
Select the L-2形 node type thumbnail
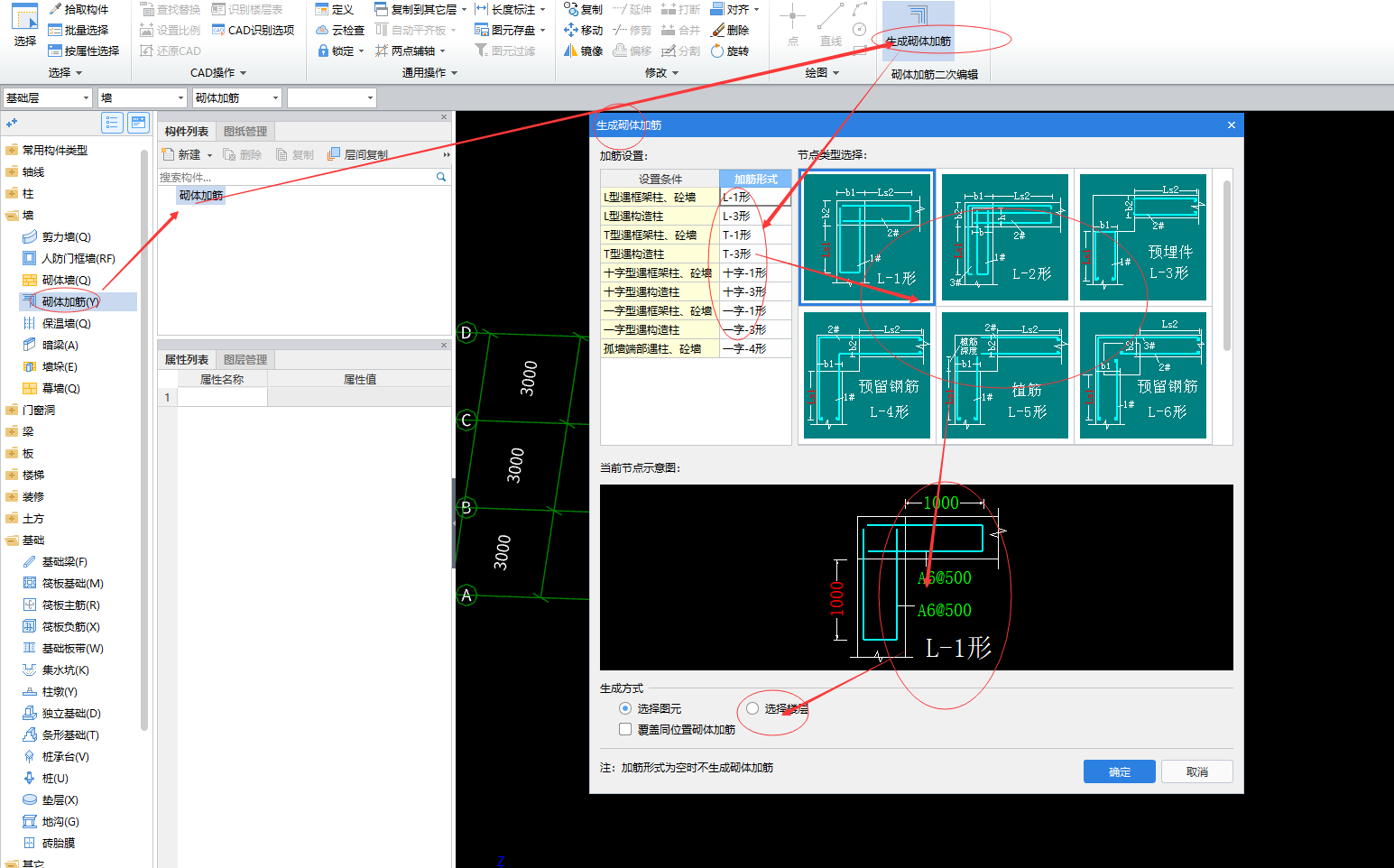coord(1005,237)
